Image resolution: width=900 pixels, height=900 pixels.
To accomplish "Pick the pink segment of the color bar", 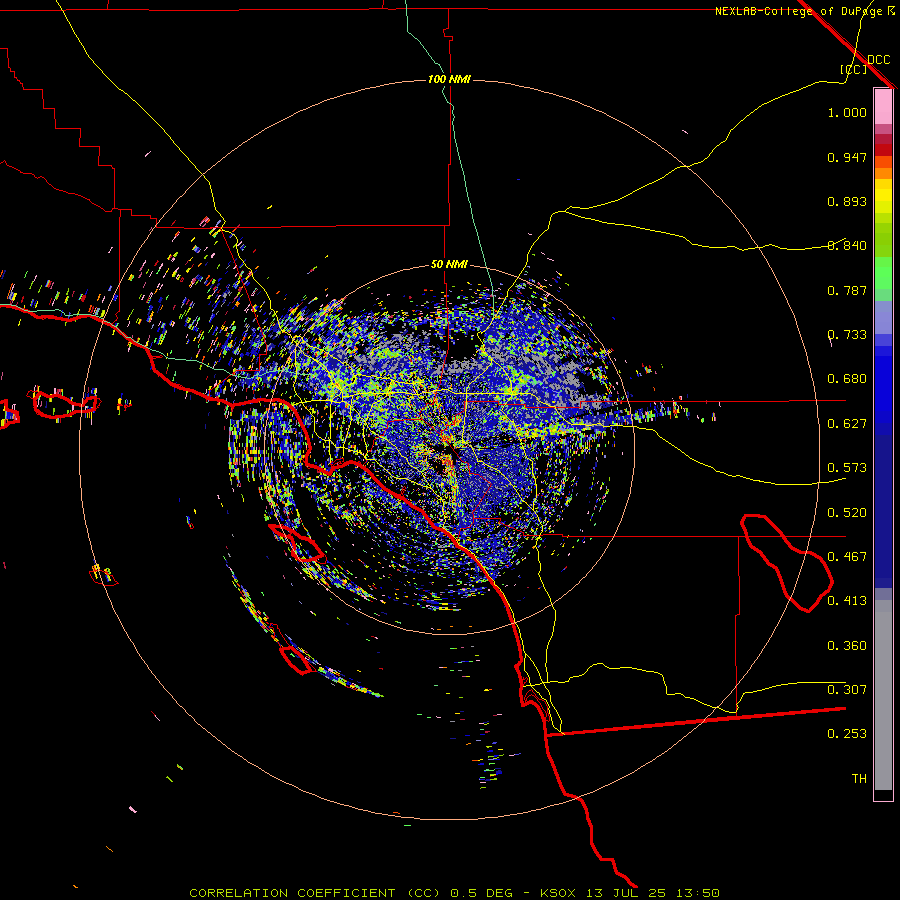I will [883, 106].
